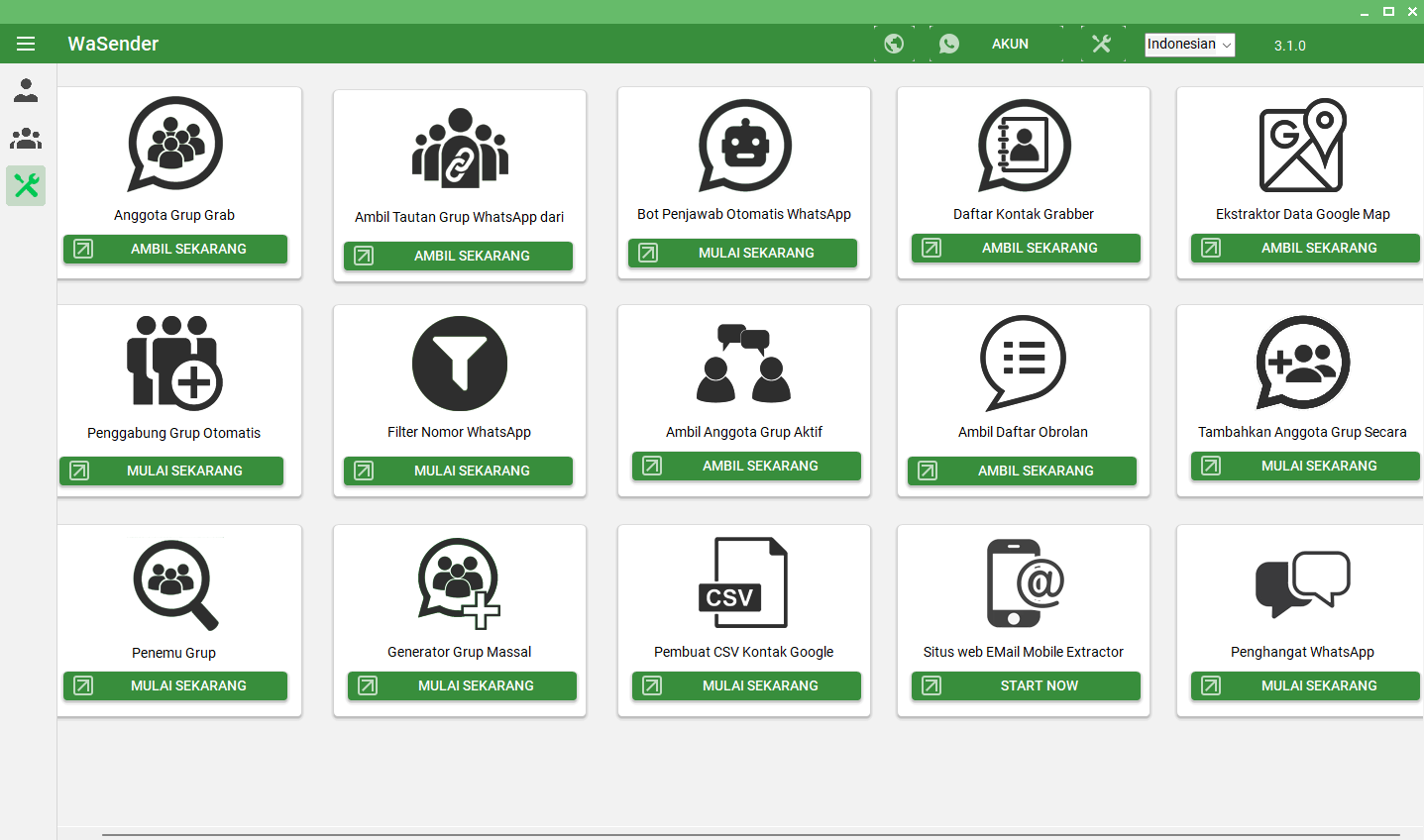The width and height of the screenshot is (1424, 840).
Task: Click the Penghangat WhatsApp chat bubbles icon
Action: pos(1303,583)
